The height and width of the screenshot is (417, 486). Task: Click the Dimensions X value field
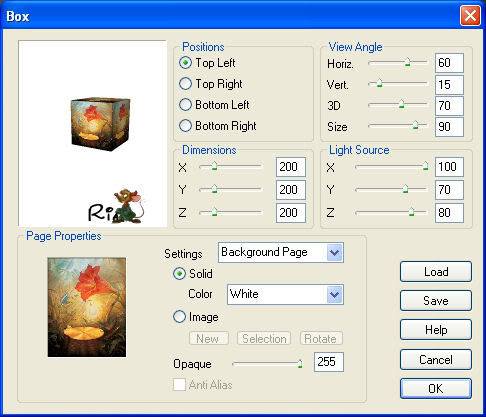click(291, 167)
